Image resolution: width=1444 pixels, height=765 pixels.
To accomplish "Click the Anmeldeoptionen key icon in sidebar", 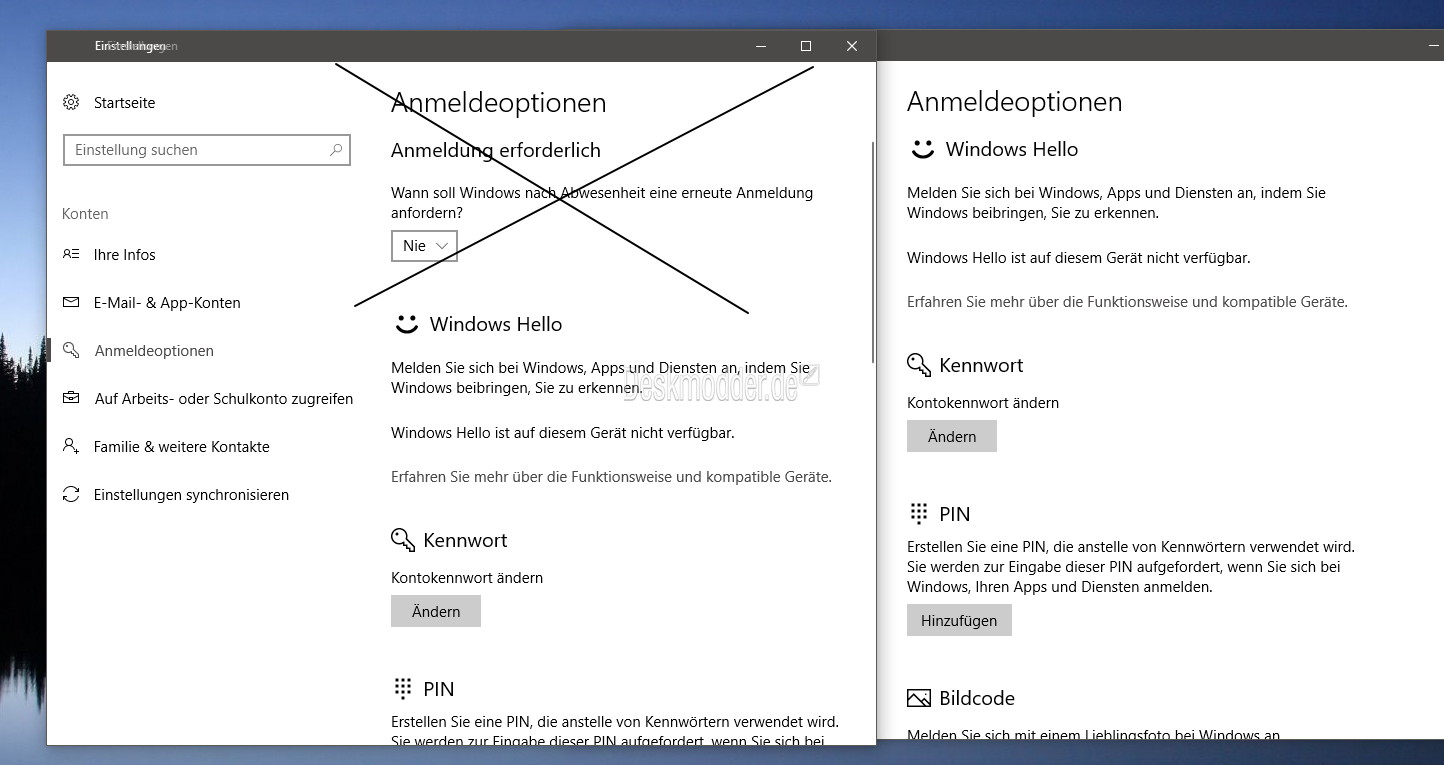I will tap(71, 350).
